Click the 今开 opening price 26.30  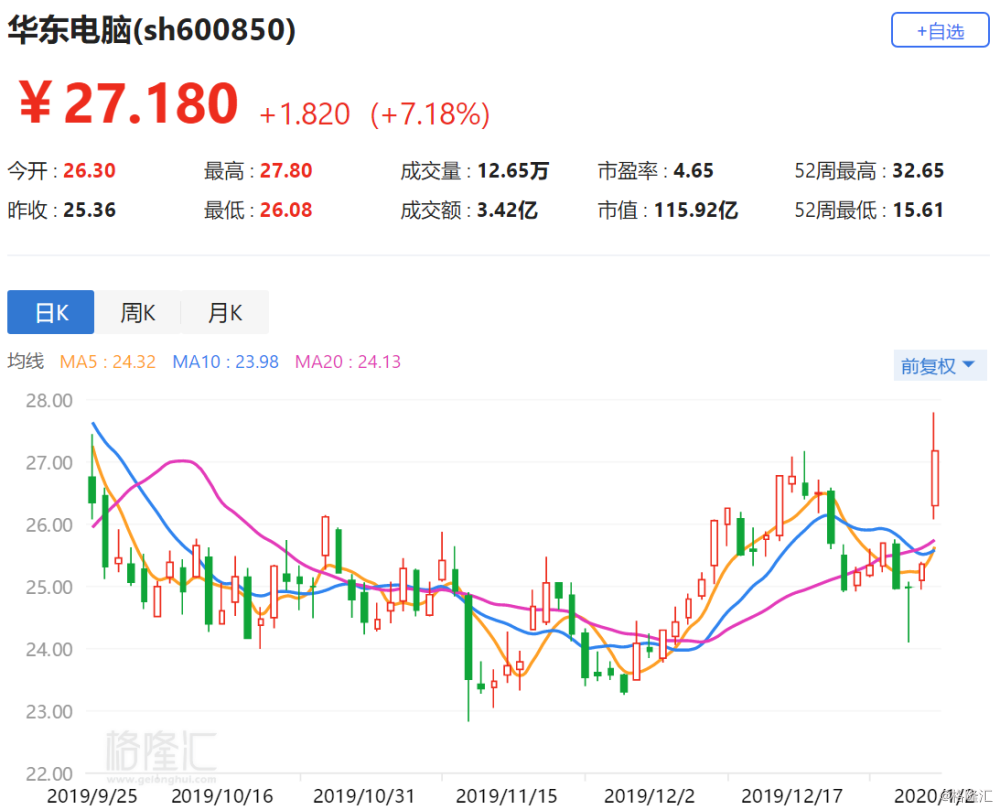(89, 171)
